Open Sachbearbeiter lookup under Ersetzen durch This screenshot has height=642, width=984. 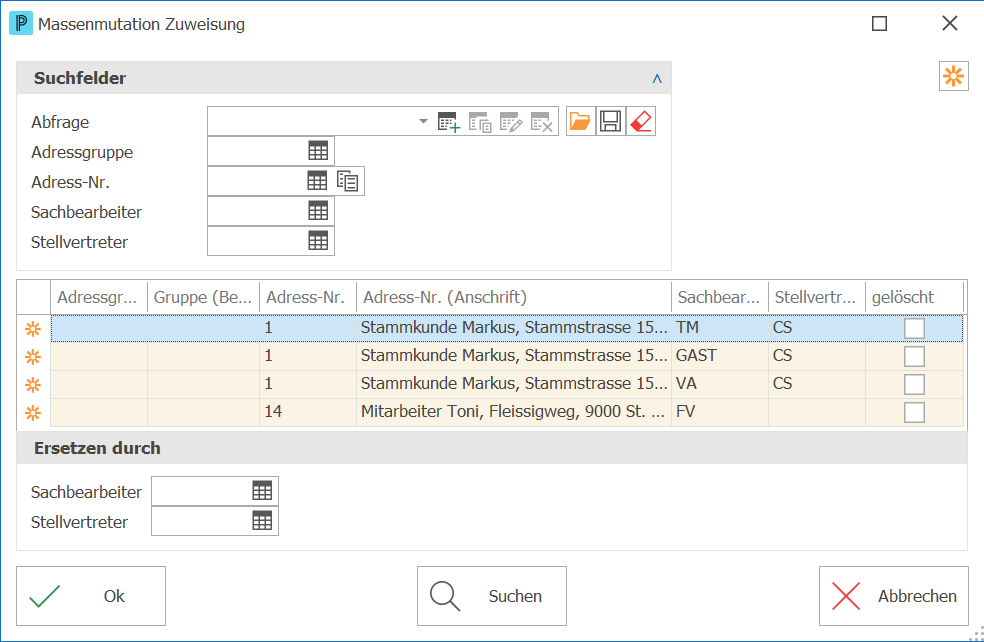262,491
